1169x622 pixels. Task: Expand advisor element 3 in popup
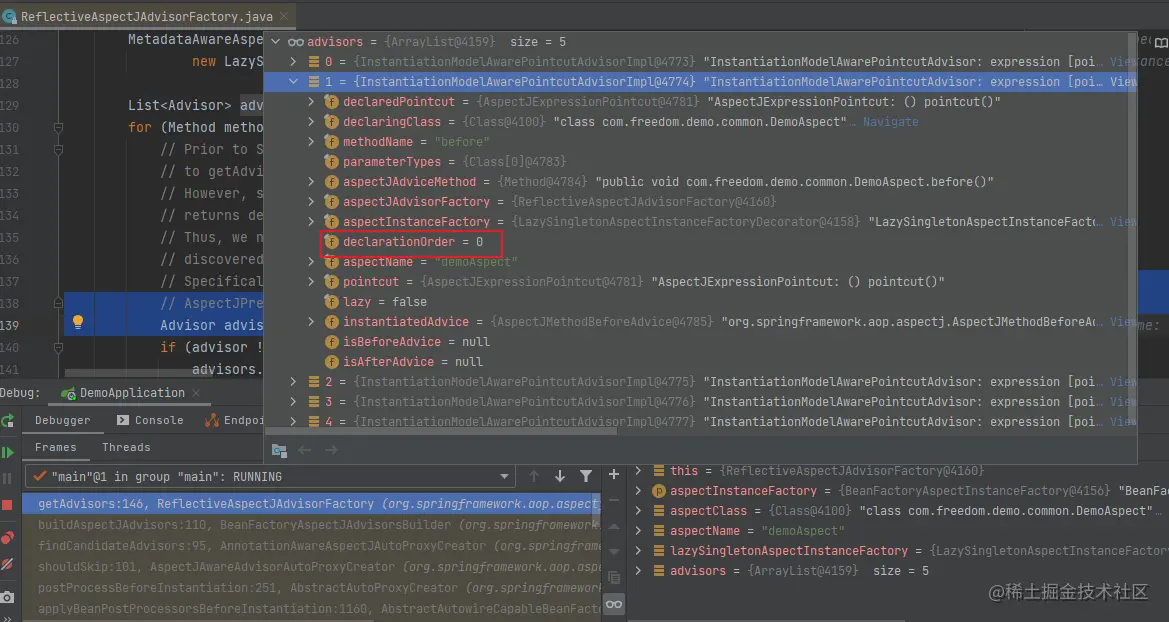click(x=293, y=402)
